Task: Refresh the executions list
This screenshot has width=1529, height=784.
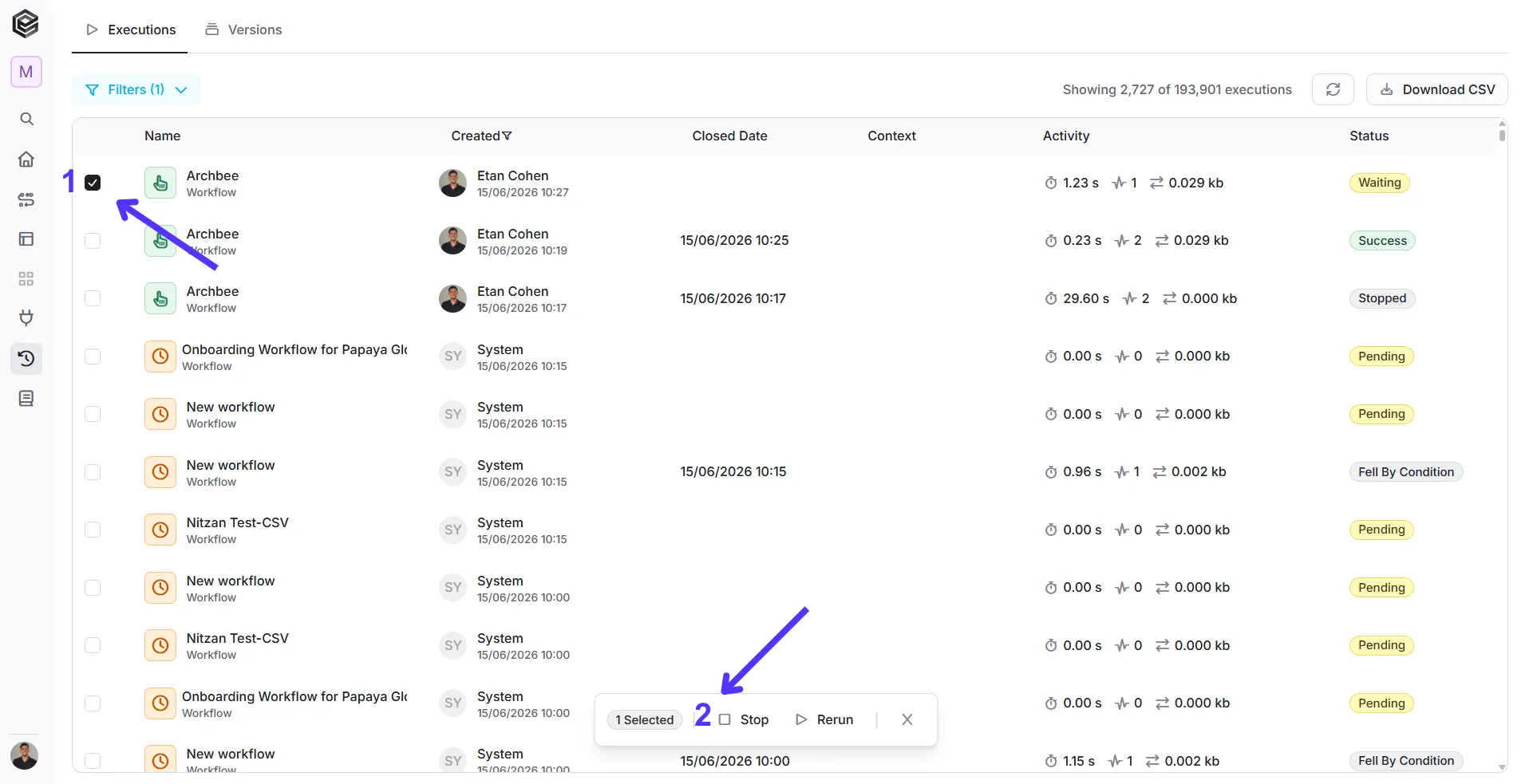Action: [x=1333, y=89]
